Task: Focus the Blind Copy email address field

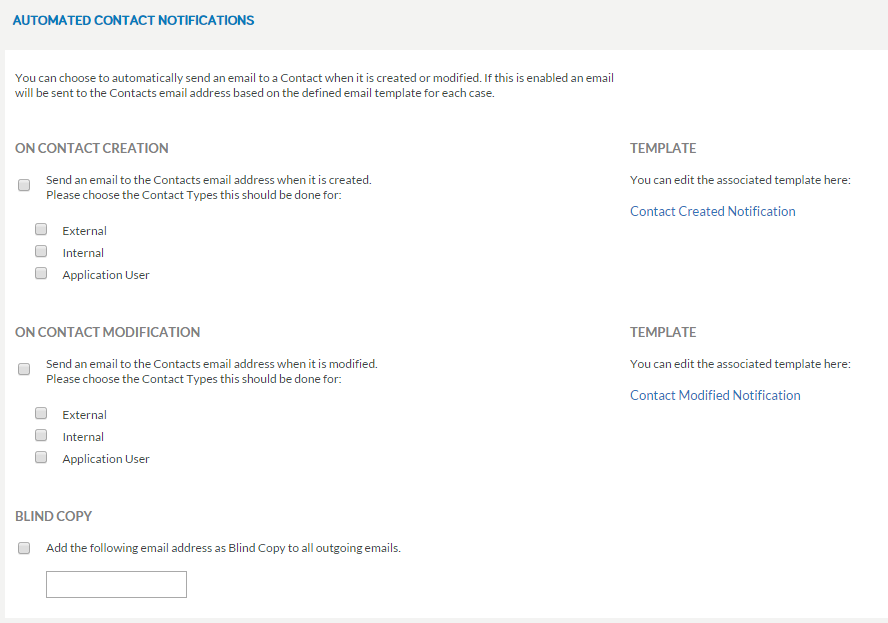Action: (x=116, y=584)
